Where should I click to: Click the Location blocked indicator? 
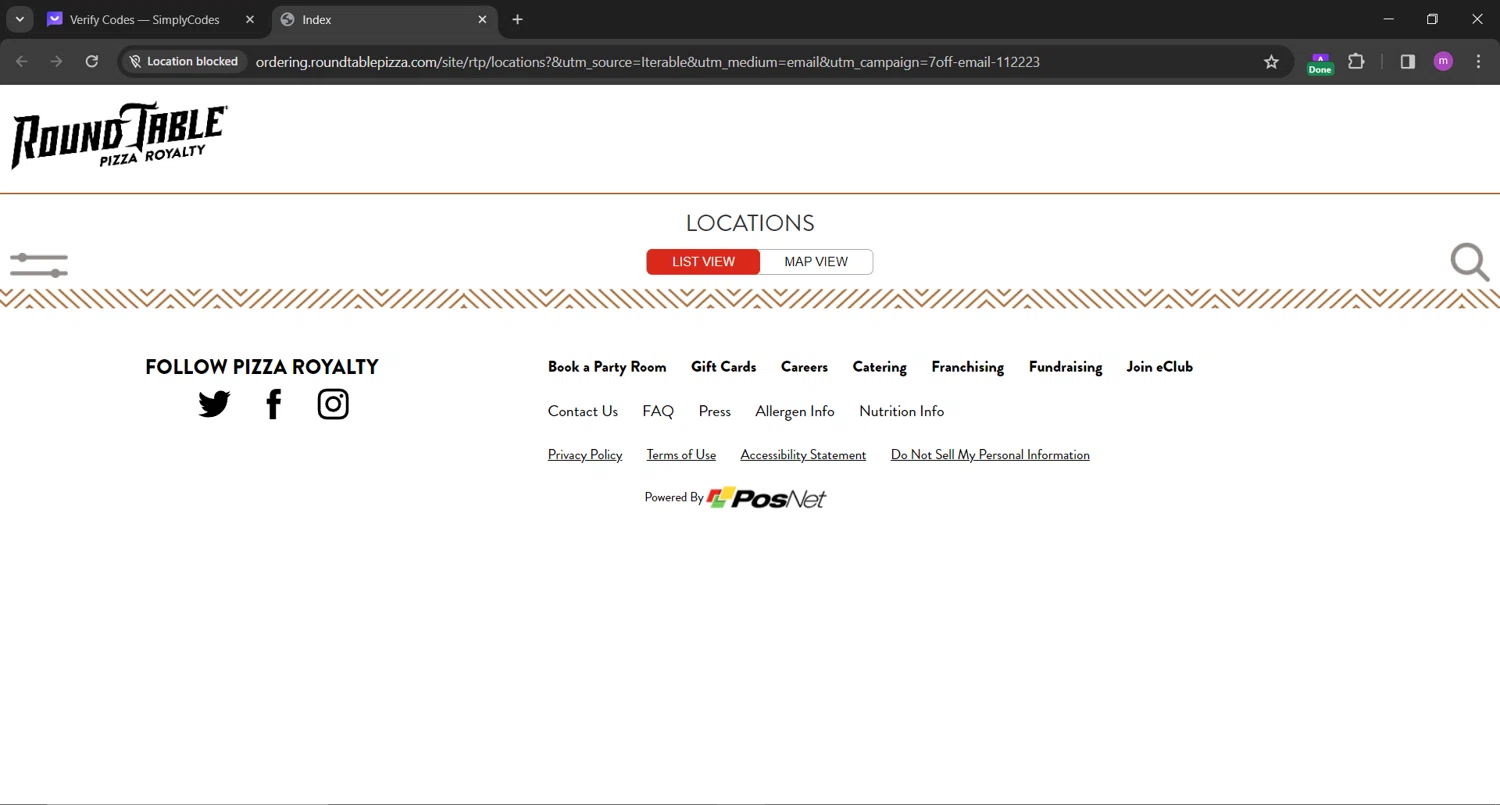coord(183,62)
